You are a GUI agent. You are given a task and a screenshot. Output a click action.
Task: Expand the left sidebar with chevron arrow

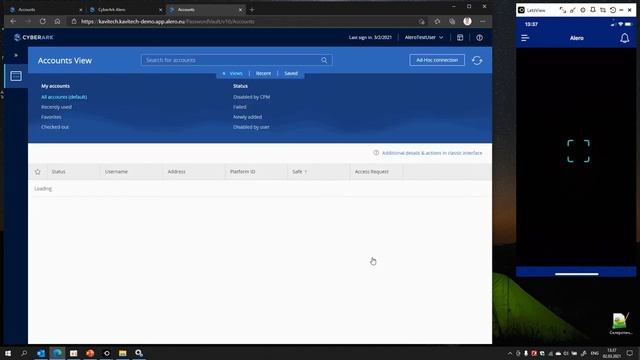16,55
